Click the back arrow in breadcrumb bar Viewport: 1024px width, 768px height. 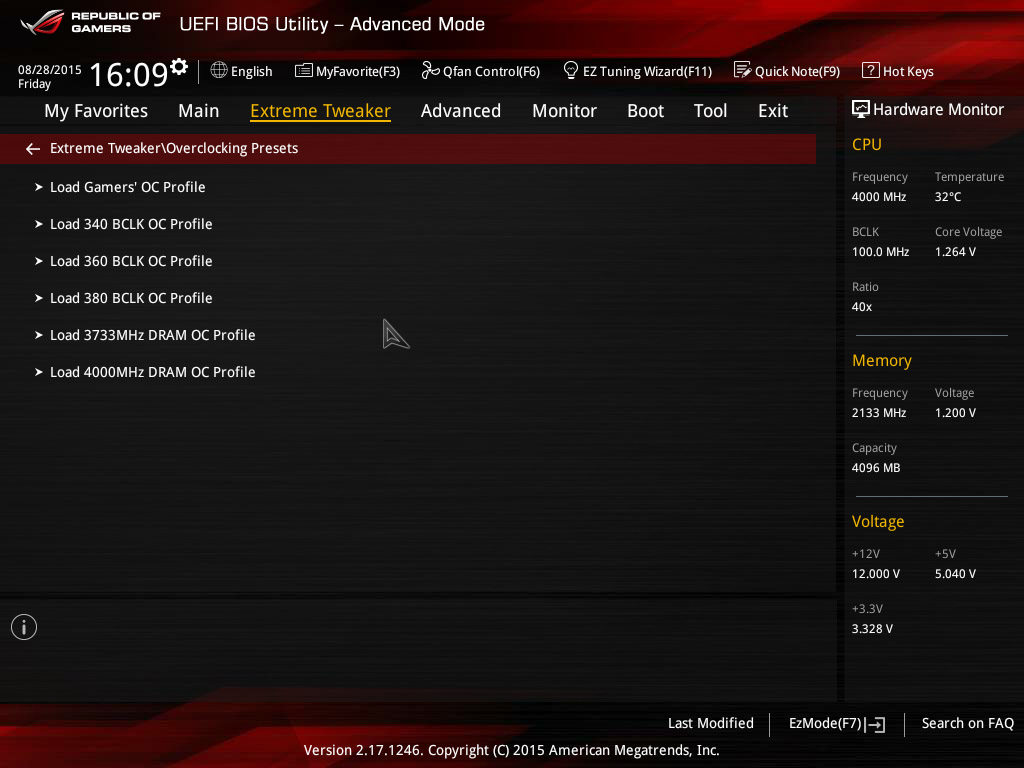[x=33, y=149]
